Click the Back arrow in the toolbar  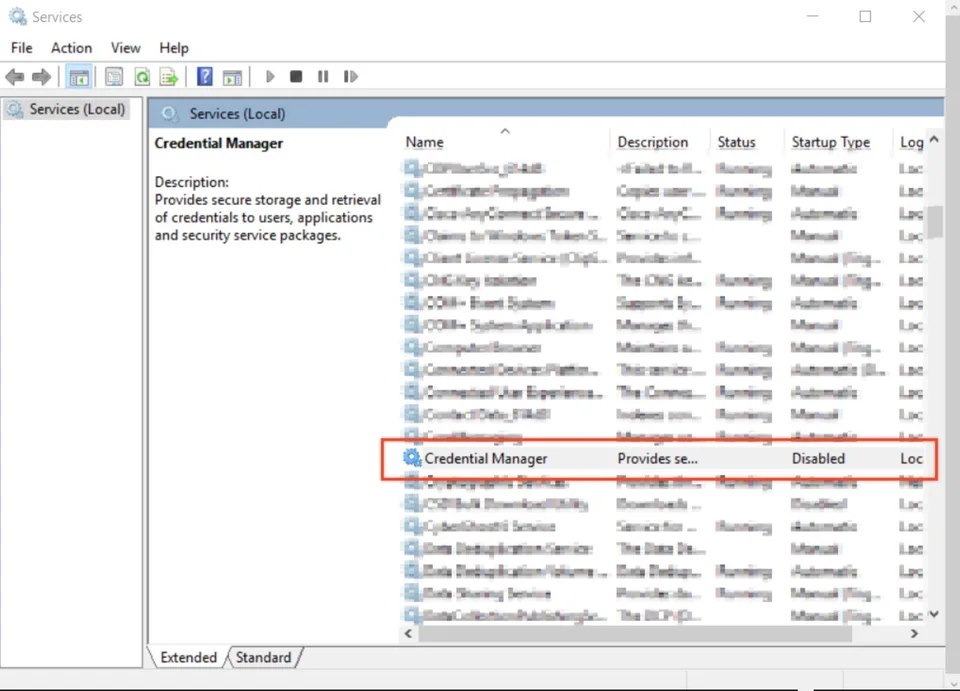(x=15, y=77)
